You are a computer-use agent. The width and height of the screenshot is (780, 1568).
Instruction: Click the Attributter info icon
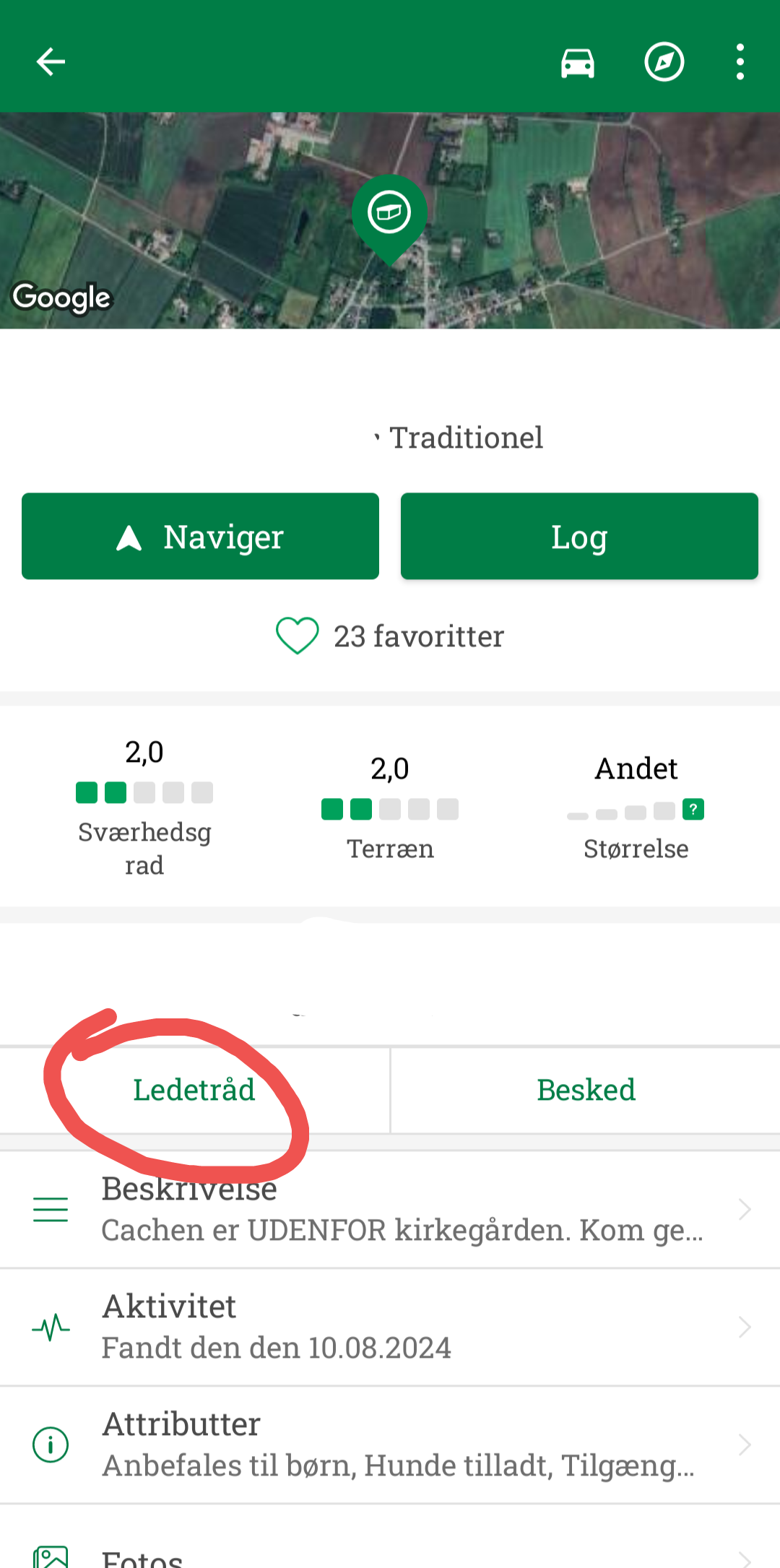tap(51, 1444)
